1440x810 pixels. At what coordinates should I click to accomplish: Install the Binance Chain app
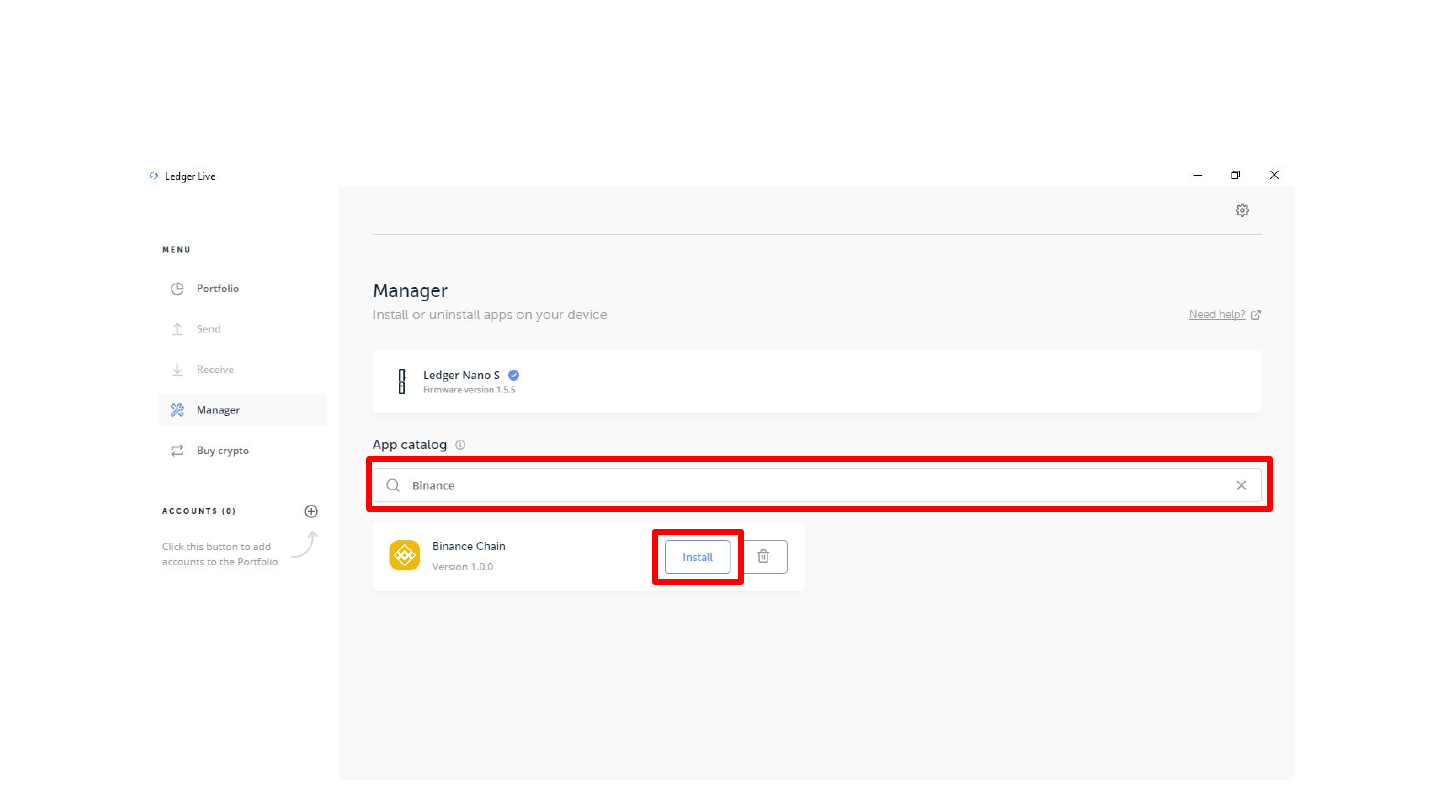click(x=697, y=557)
